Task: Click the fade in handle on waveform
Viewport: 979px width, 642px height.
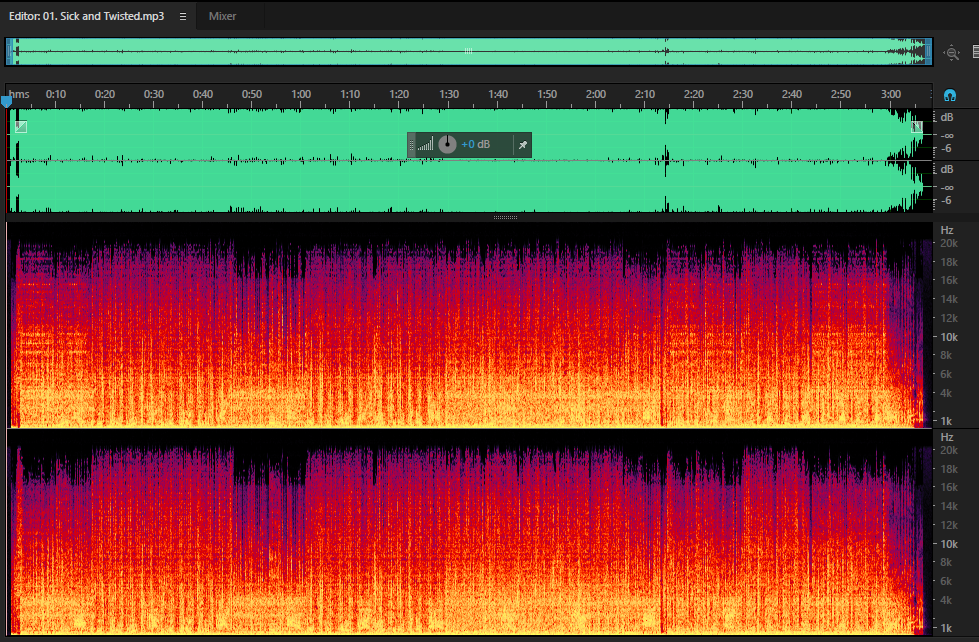Action: (x=21, y=127)
